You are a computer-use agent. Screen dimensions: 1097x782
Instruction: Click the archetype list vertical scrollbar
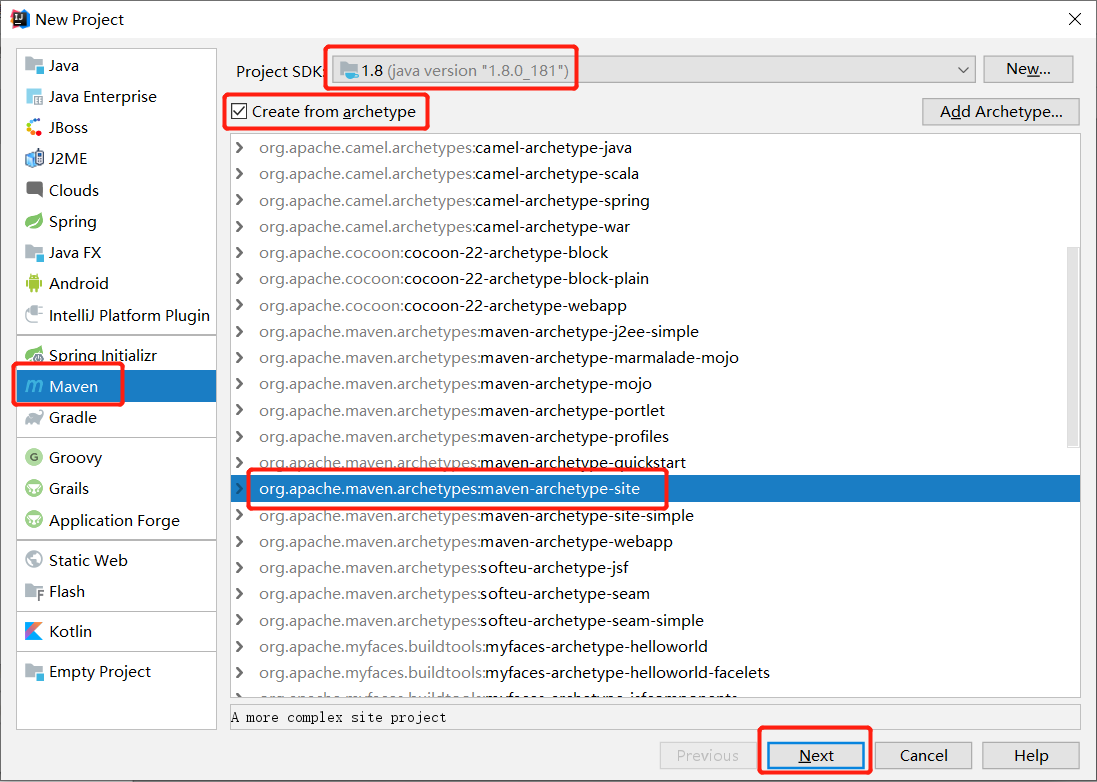[1073, 346]
